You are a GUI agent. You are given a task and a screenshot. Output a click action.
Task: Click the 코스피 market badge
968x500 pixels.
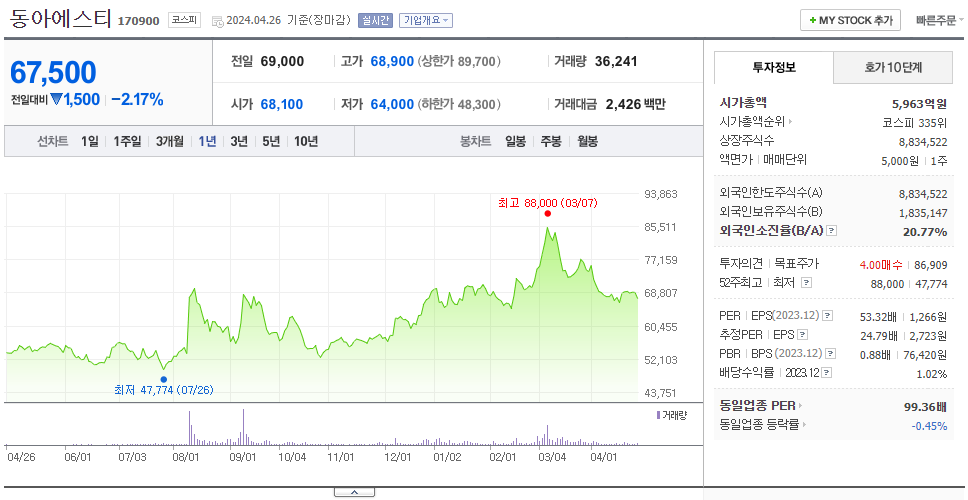(x=185, y=20)
